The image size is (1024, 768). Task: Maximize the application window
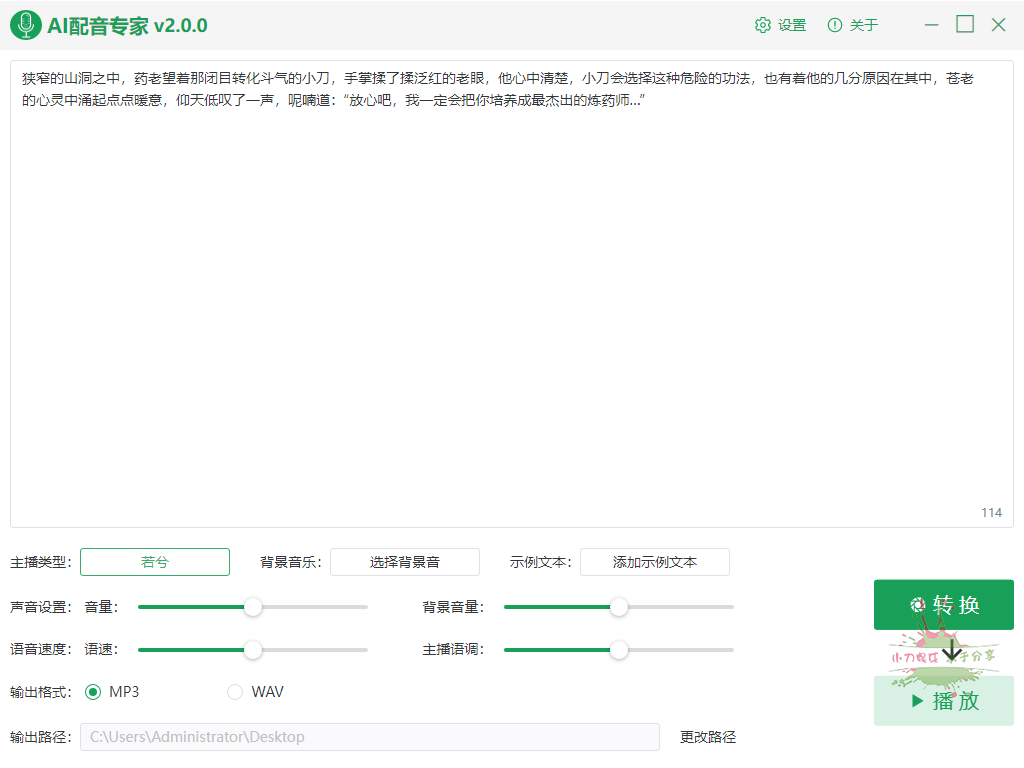click(965, 25)
